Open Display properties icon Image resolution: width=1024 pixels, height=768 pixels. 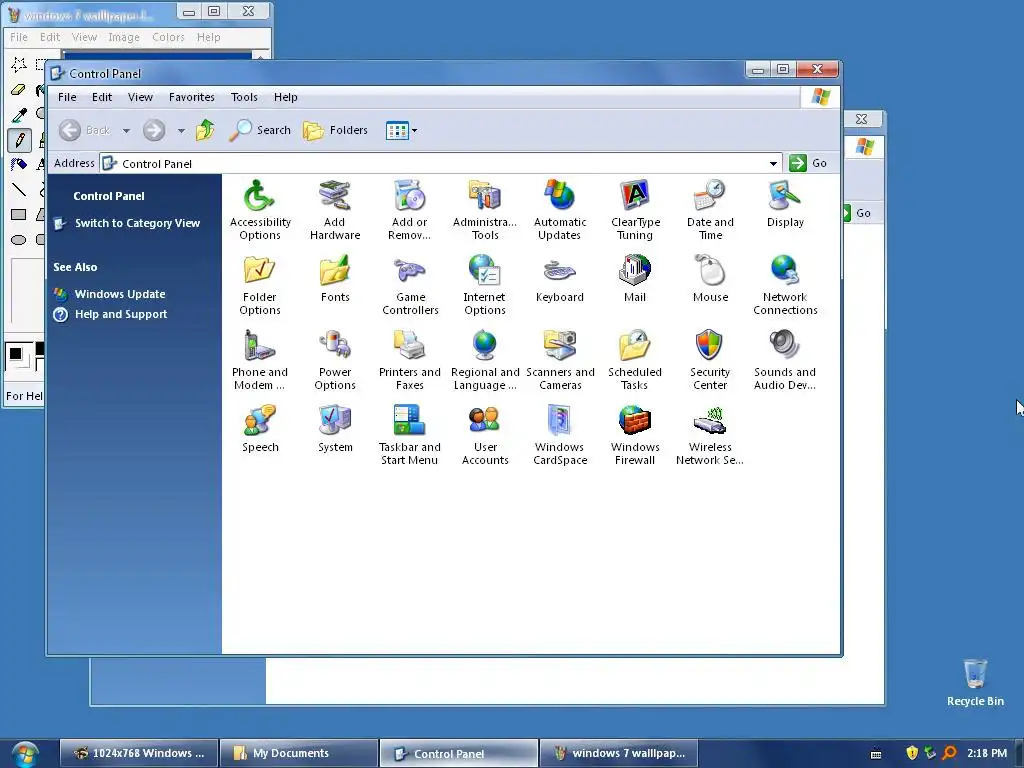(x=785, y=204)
